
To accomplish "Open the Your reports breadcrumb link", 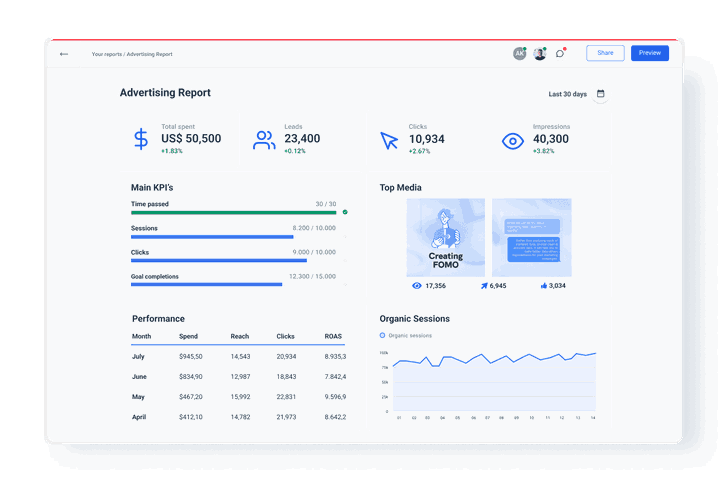I will click(106, 54).
